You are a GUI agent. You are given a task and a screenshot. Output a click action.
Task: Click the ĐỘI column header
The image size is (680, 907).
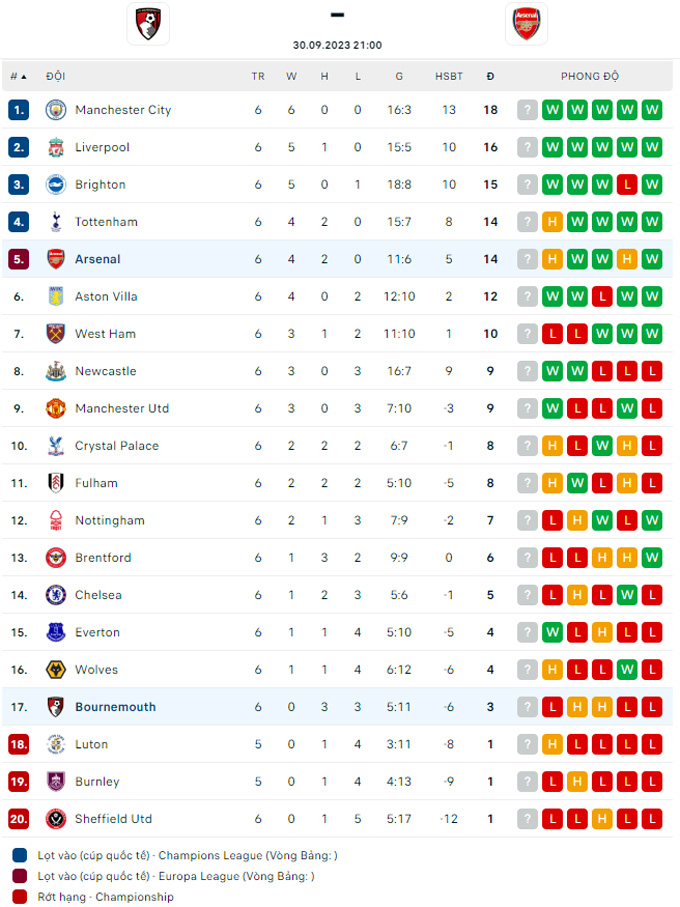click(x=56, y=76)
